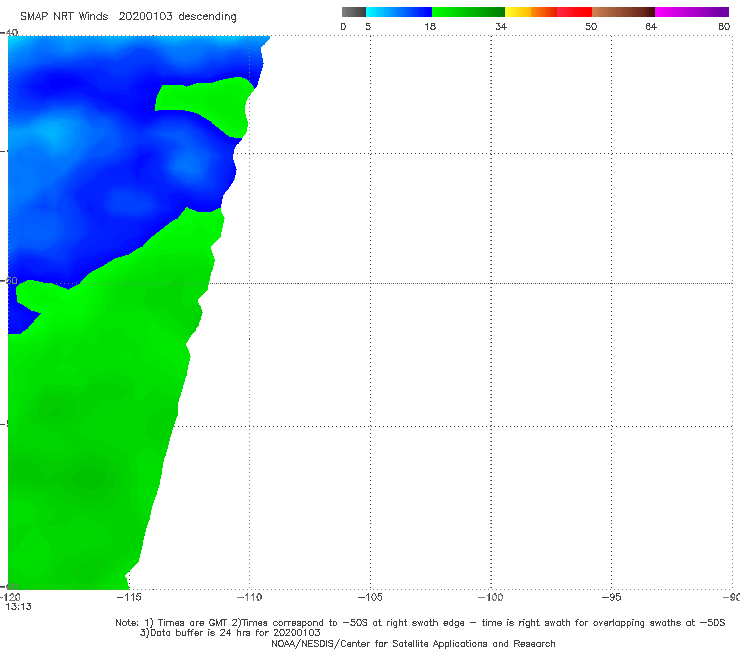Click the '64' color bar label

click(x=651, y=26)
